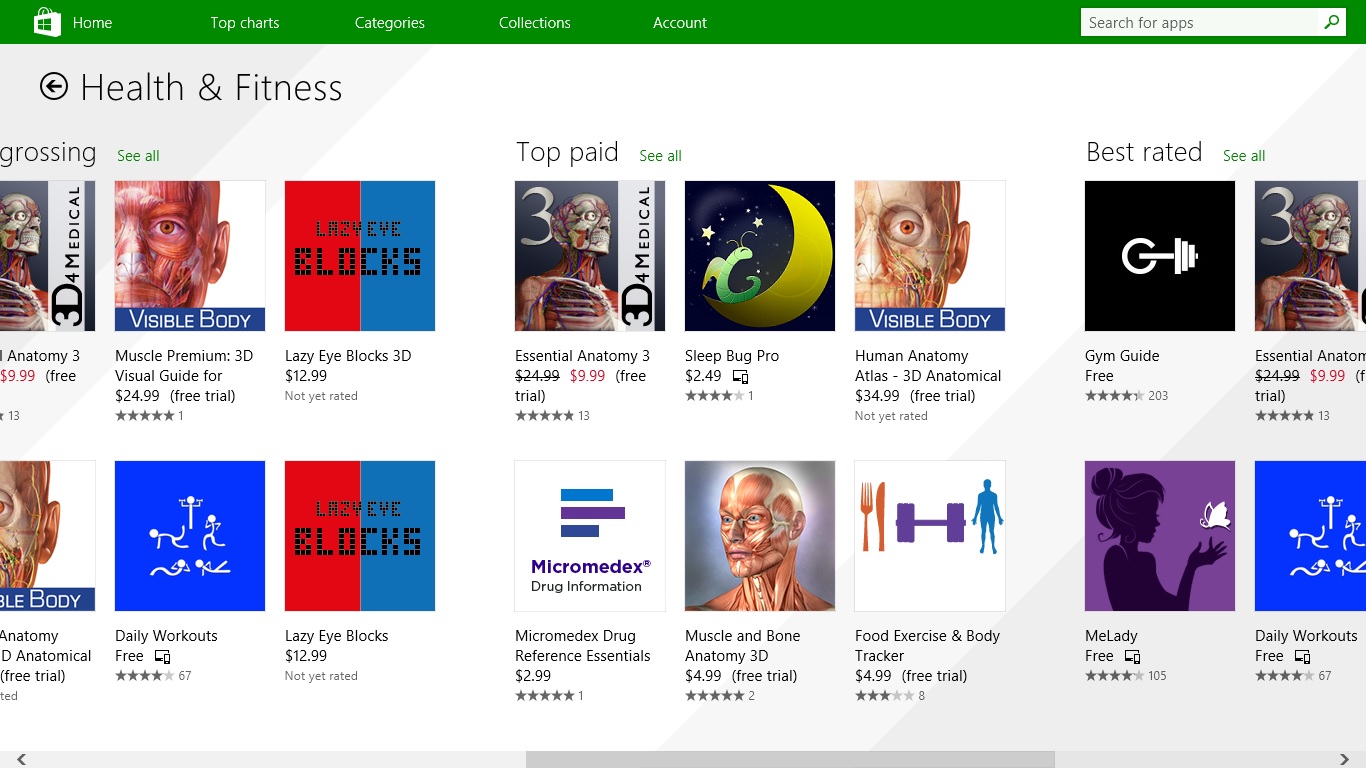
Task: Click the Lazy Eye Blocks 3D title
Action: pos(348,356)
